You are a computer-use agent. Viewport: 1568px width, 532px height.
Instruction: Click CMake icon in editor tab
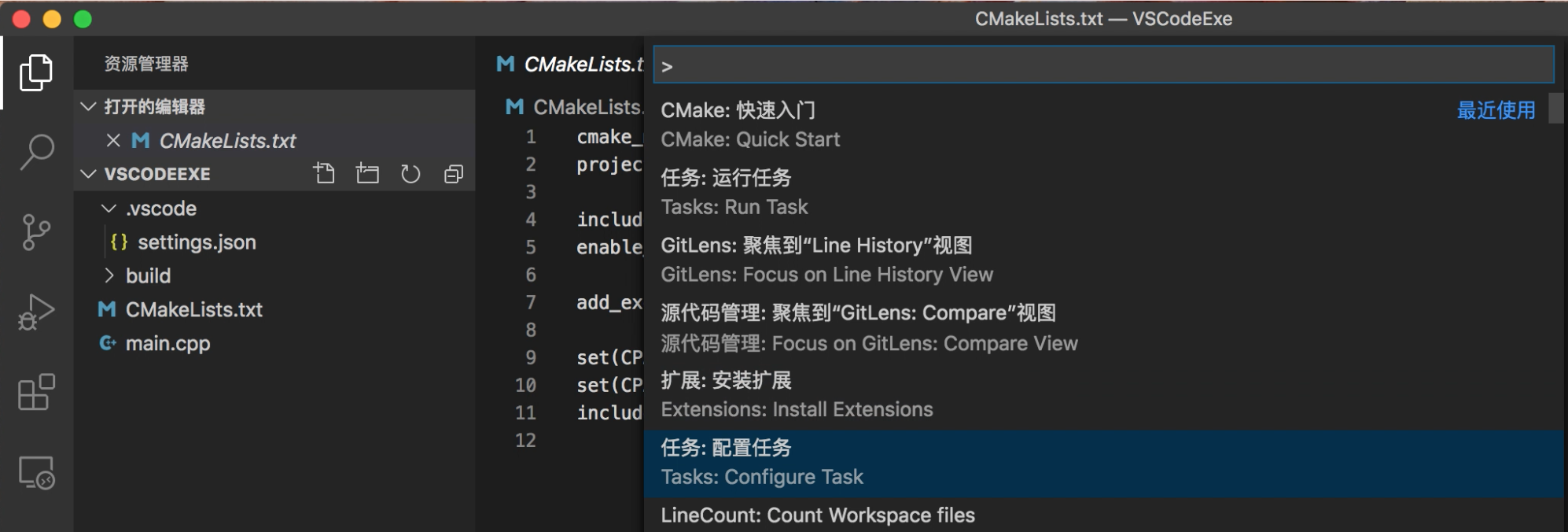click(506, 64)
